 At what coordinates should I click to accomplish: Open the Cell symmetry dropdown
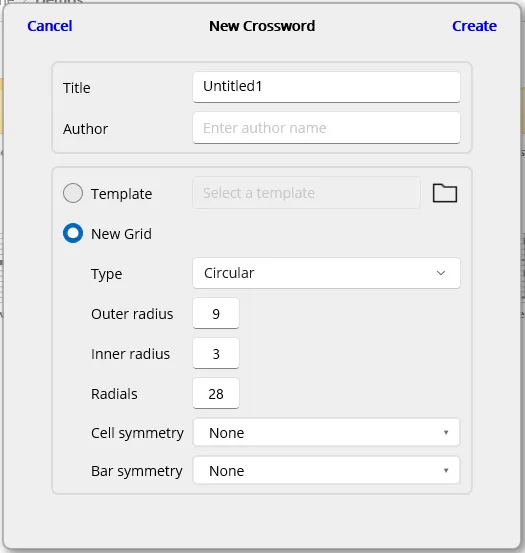coord(326,432)
